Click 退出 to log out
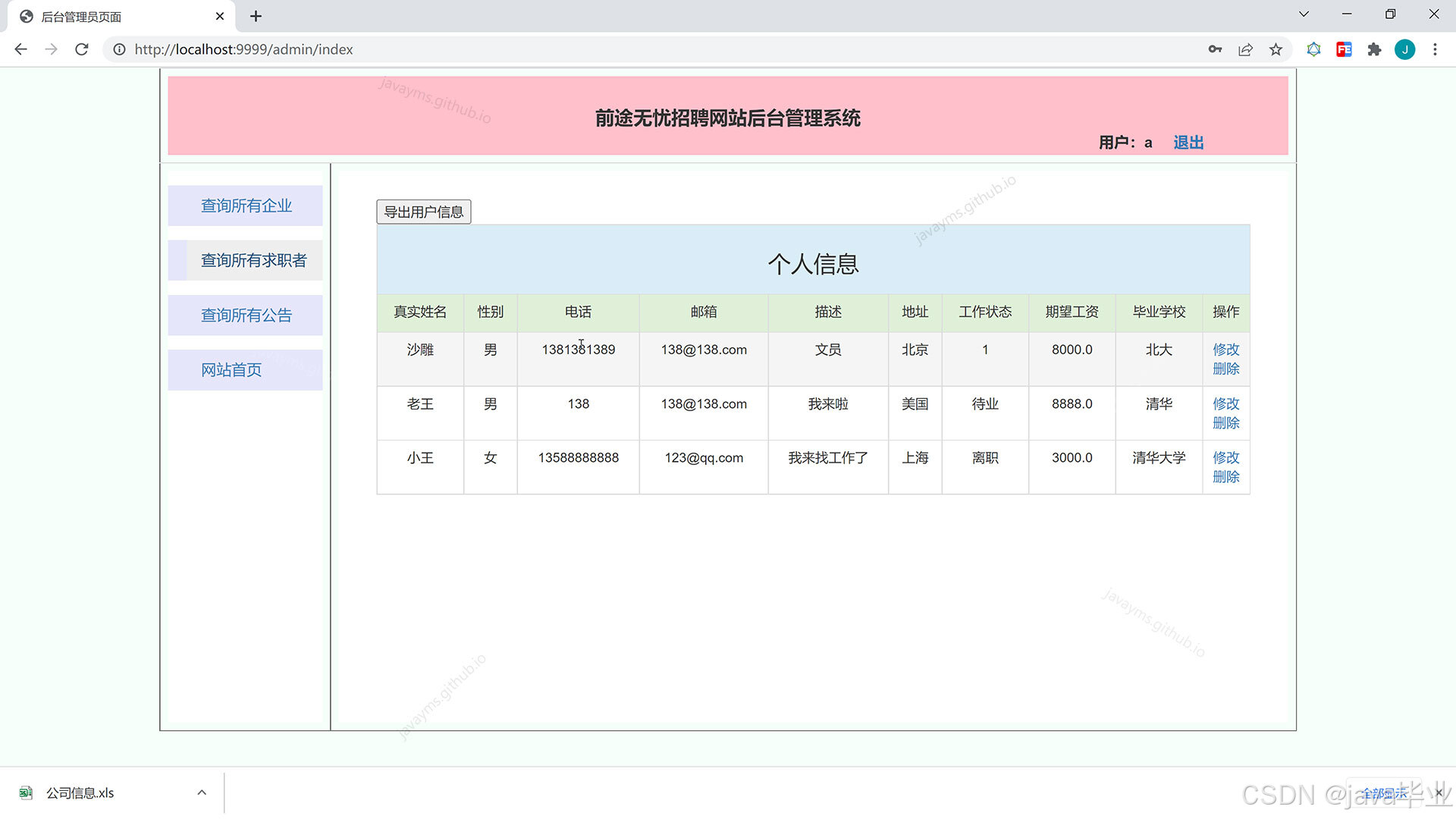1456x819 pixels. pyautogui.click(x=1188, y=143)
